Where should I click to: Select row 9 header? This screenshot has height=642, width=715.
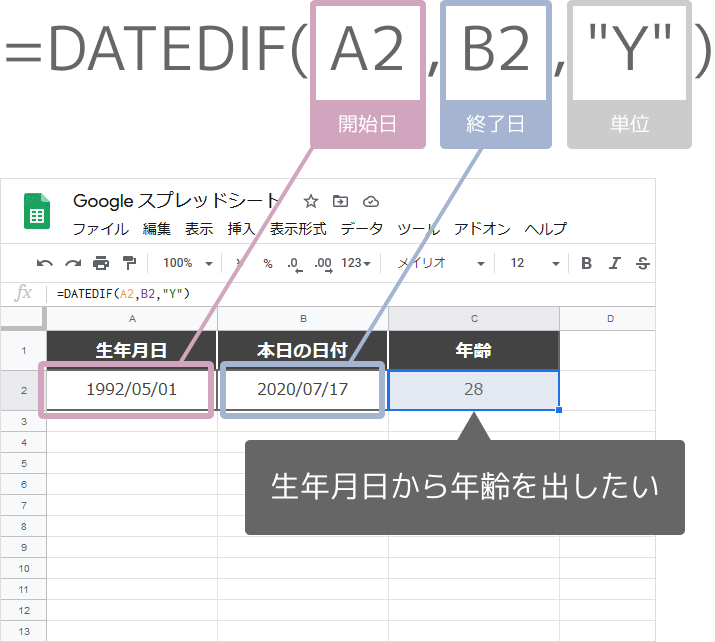click(23, 547)
